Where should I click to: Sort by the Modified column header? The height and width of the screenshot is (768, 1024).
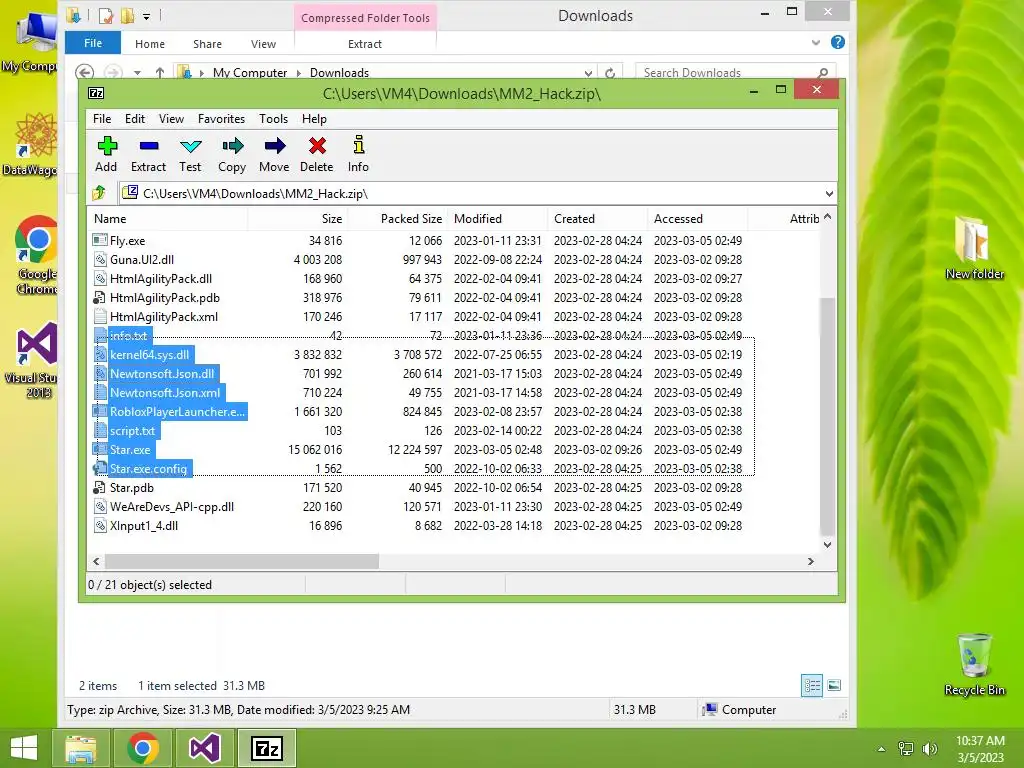click(498, 219)
